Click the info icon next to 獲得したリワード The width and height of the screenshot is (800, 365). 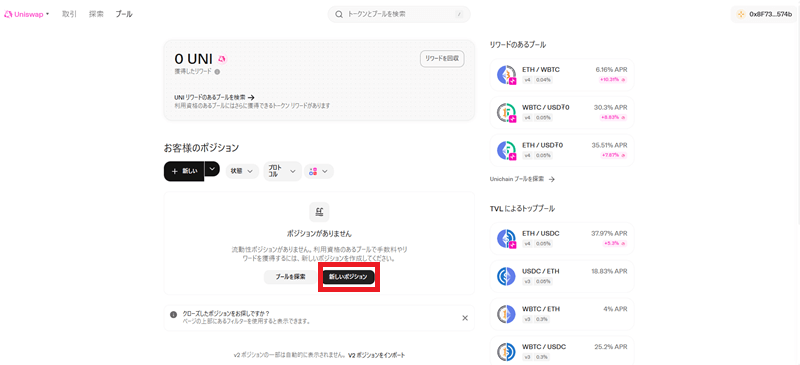(217, 72)
